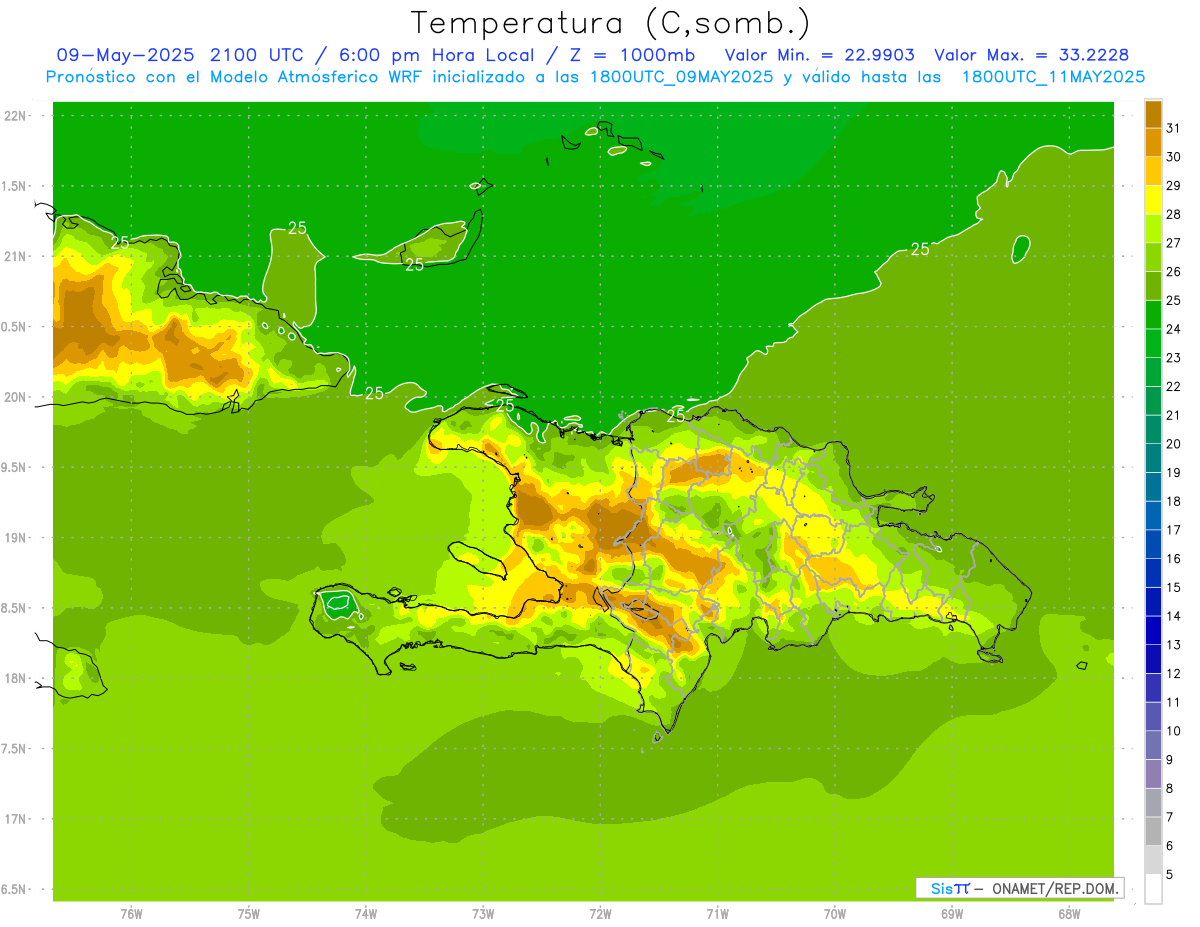Click the '20N' latitude axis label

click(17, 397)
